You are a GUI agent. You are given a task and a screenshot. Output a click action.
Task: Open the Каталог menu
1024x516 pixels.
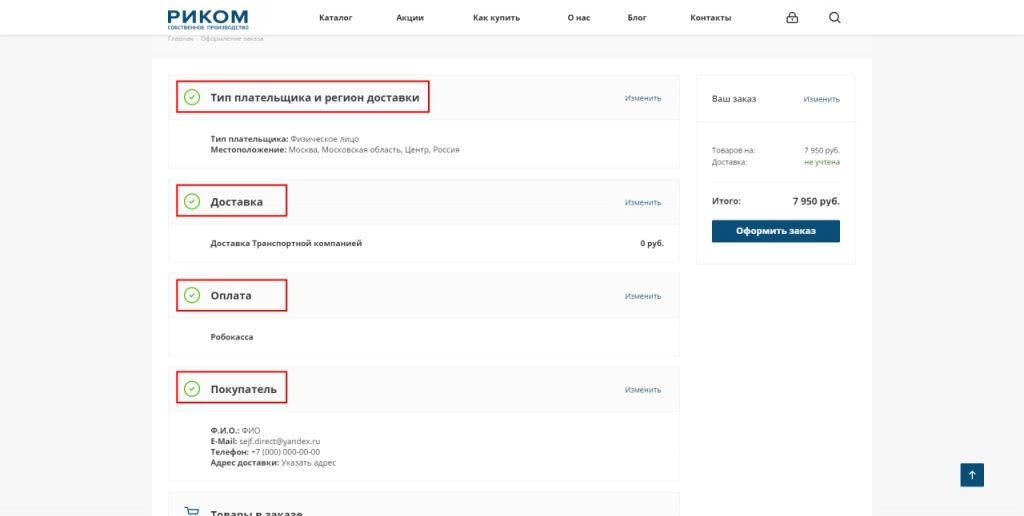336,18
